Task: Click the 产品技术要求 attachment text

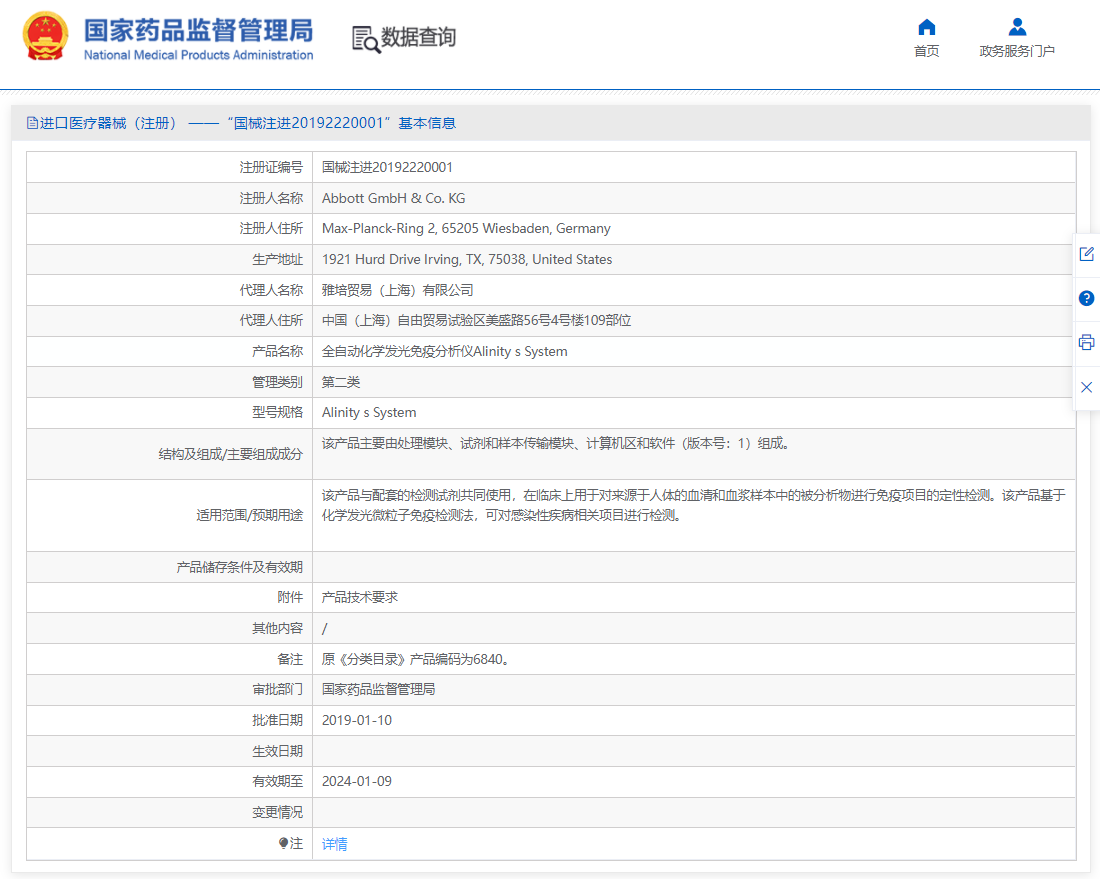Action: click(360, 597)
